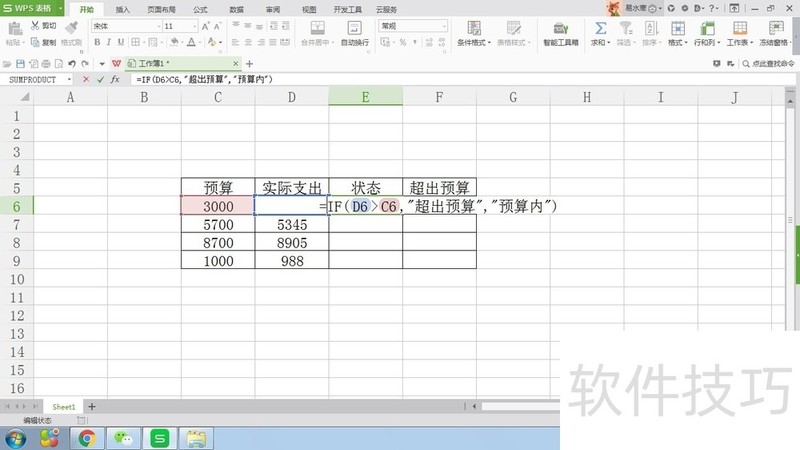Screen dimensions: 800x450
Task: Confirm formula with green checkmark
Action: (100, 80)
